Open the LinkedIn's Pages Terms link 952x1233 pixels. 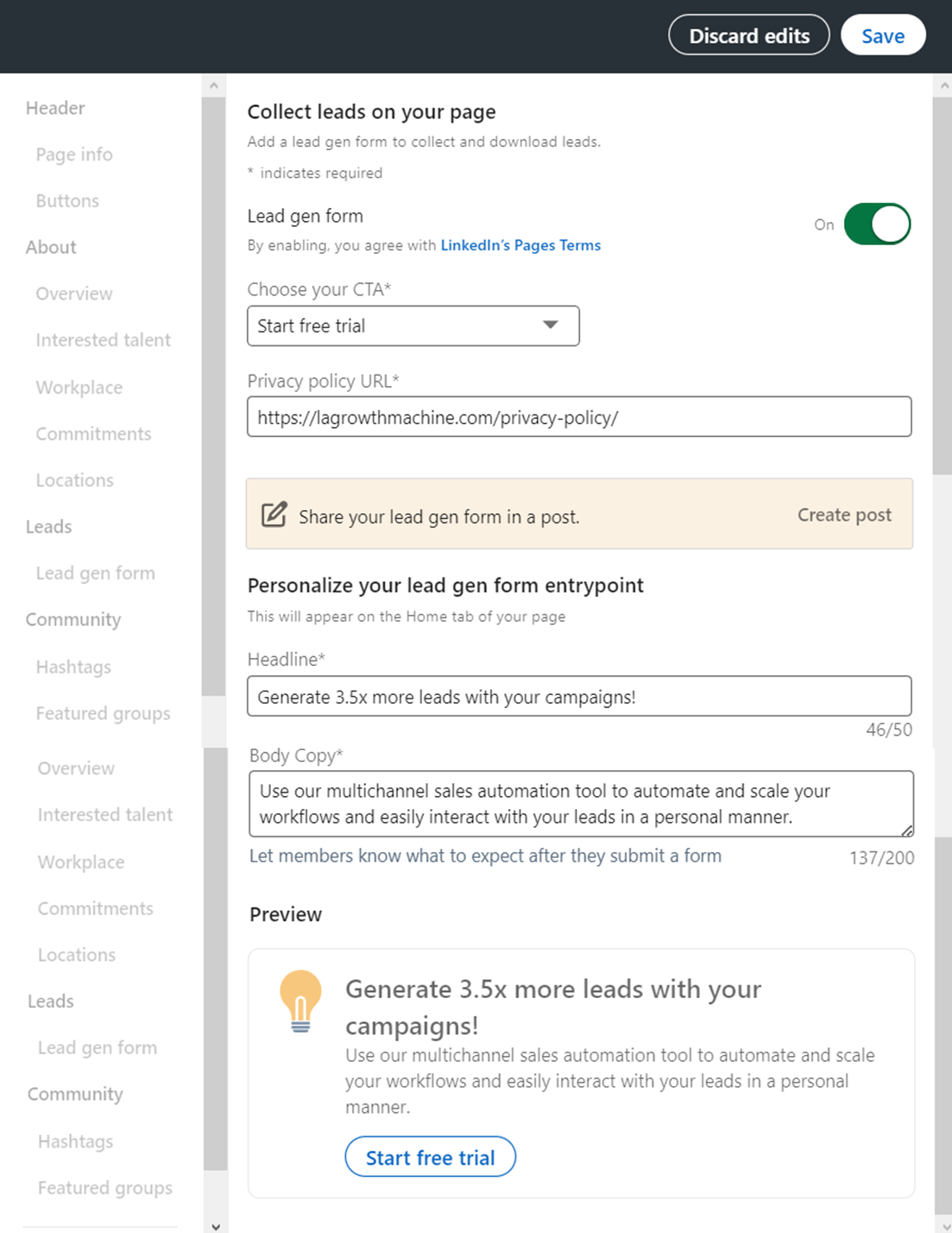[520, 245]
